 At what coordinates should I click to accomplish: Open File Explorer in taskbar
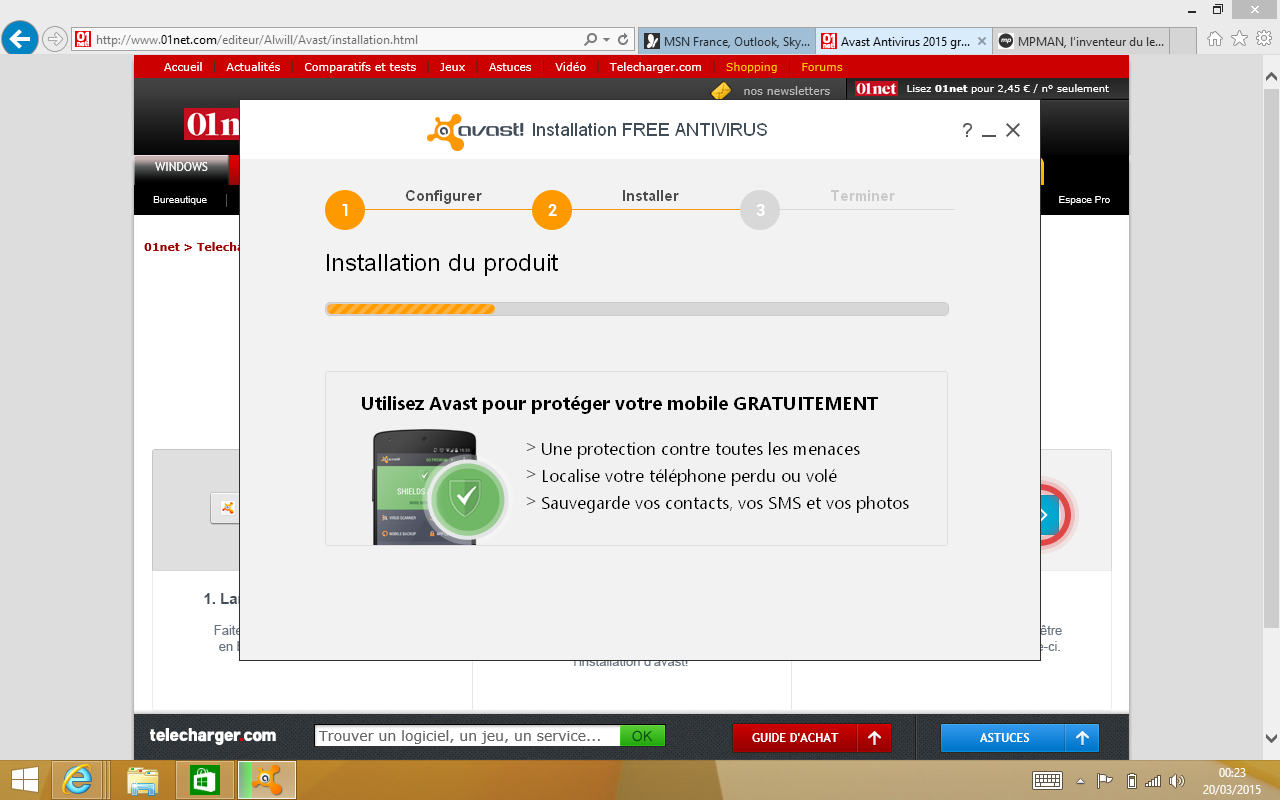coord(143,780)
